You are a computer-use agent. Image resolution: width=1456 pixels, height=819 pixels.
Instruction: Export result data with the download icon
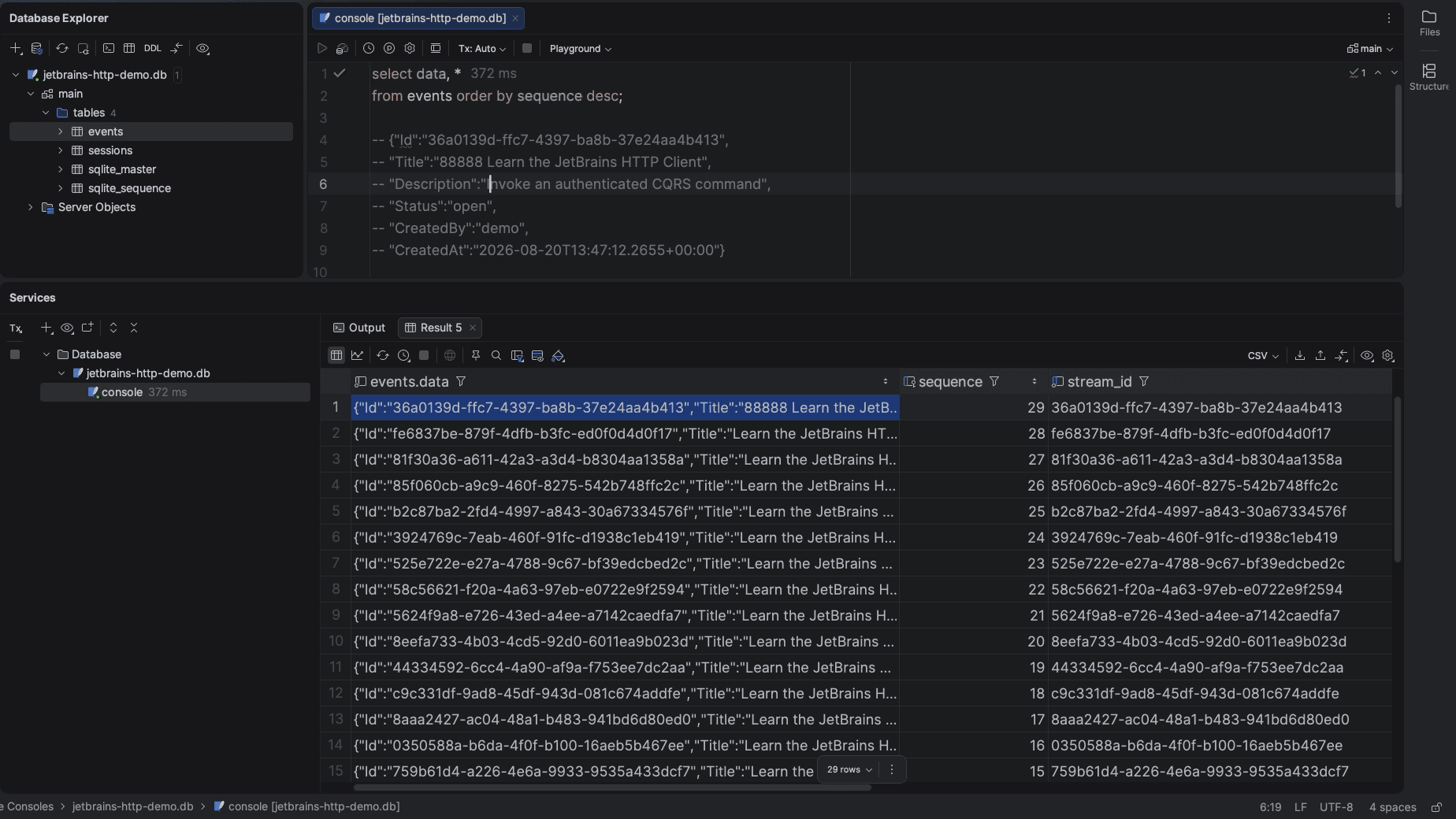pyautogui.click(x=1300, y=356)
